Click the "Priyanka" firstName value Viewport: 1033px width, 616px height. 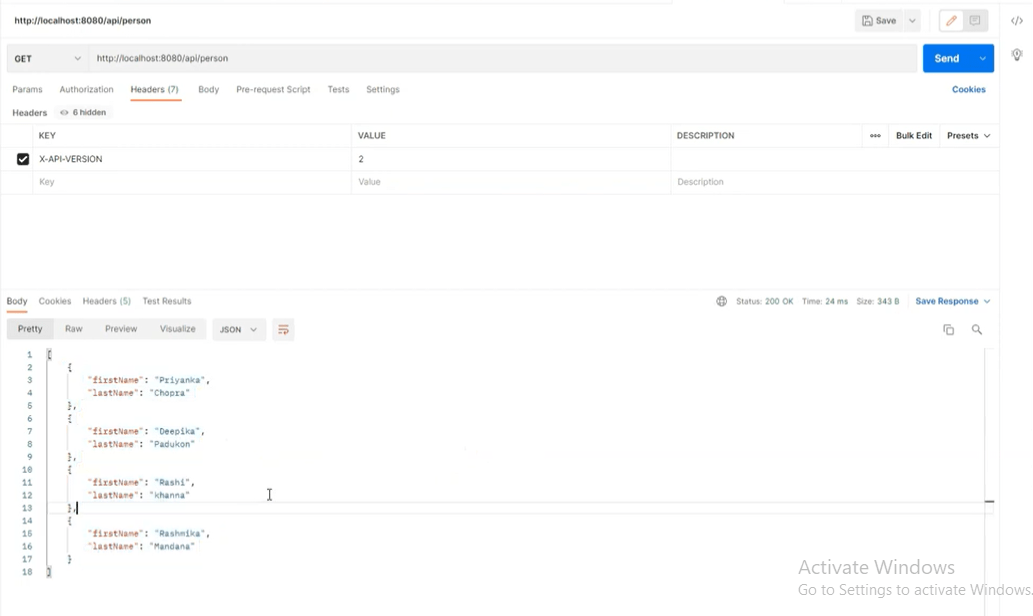click(180, 380)
